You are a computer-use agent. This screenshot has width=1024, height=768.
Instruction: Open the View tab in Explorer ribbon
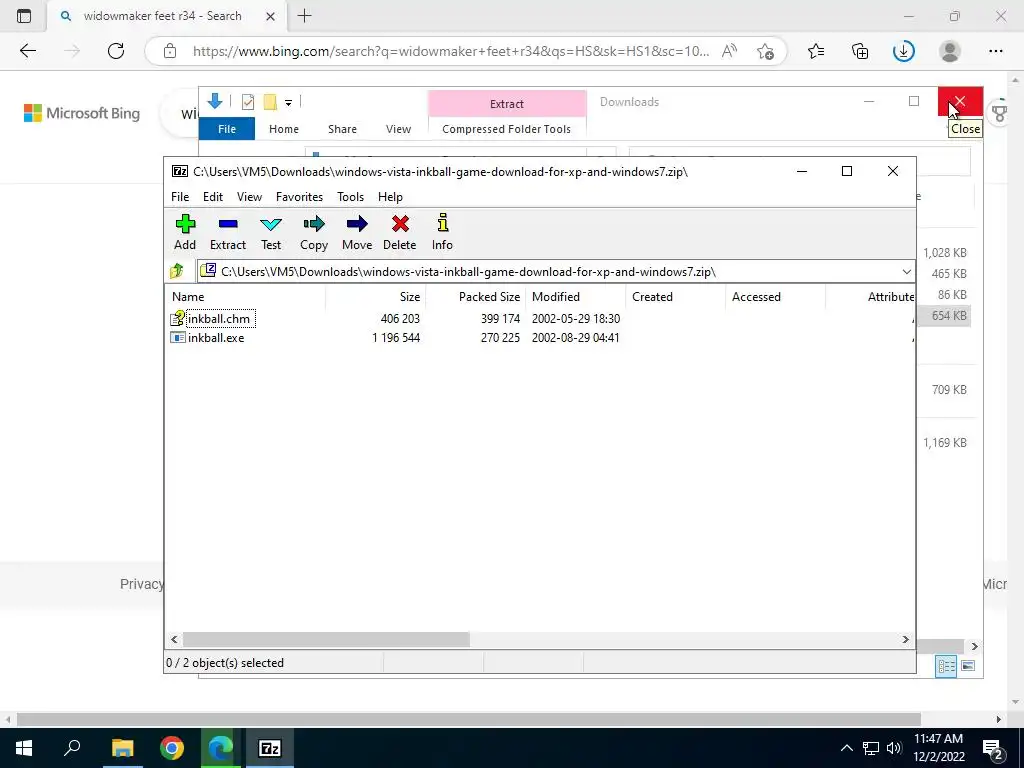[398, 129]
